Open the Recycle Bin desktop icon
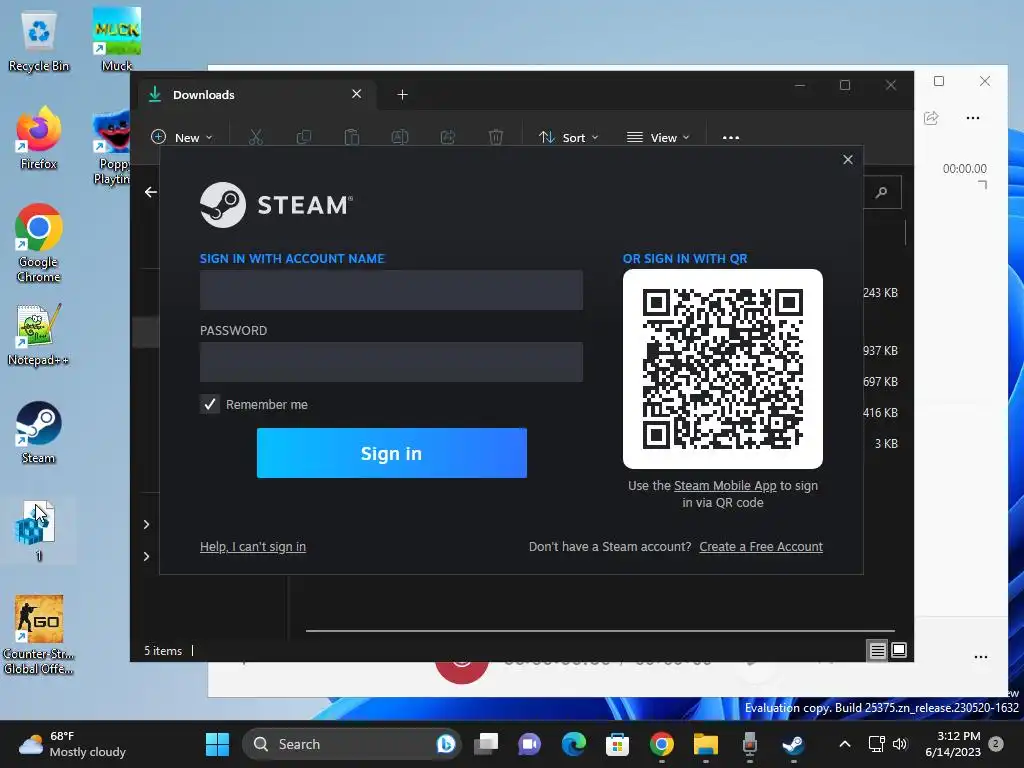The height and width of the screenshot is (768, 1024). (x=39, y=40)
